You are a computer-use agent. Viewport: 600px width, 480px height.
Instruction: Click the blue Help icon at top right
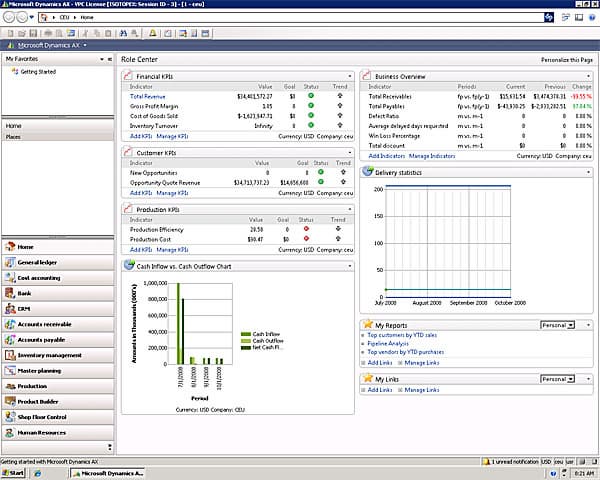[x=592, y=17]
